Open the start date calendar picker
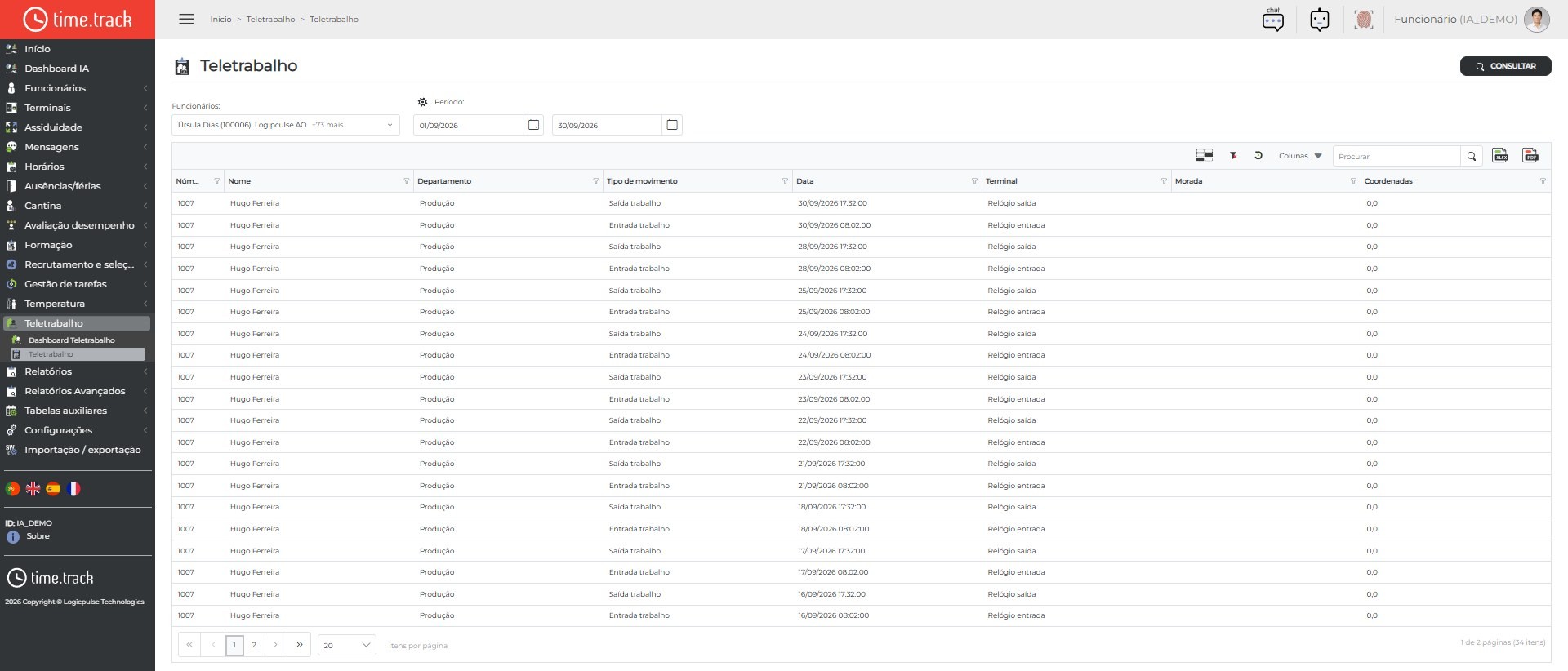The height and width of the screenshot is (671, 1568). pyautogui.click(x=533, y=125)
